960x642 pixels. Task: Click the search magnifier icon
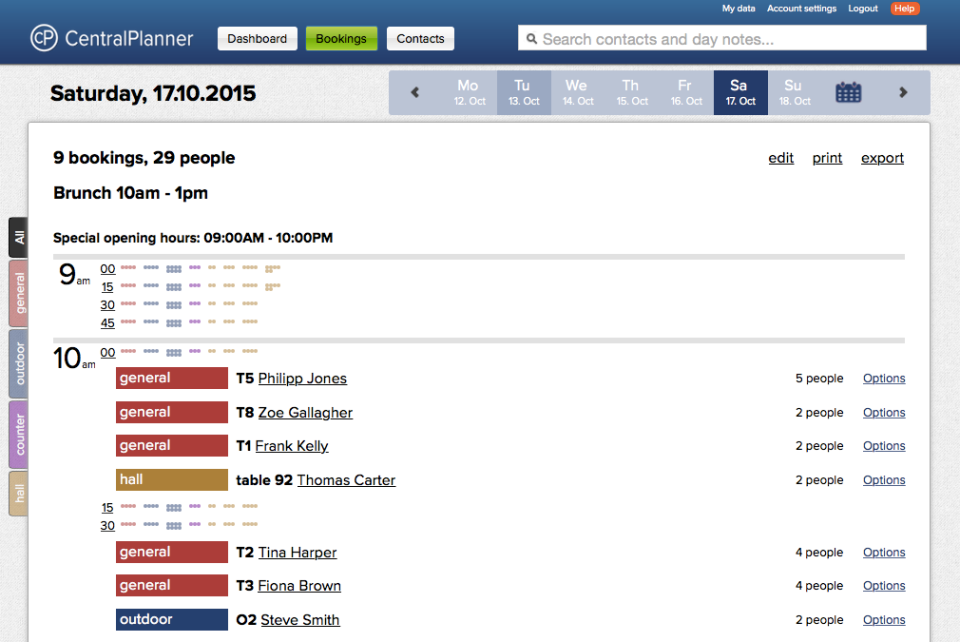click(x=531, y=39)
